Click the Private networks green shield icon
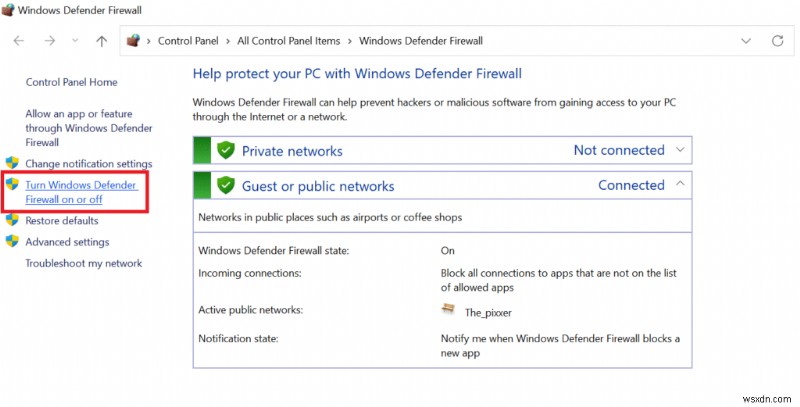This screenshot has width=800, height=407. pos(226,151)
